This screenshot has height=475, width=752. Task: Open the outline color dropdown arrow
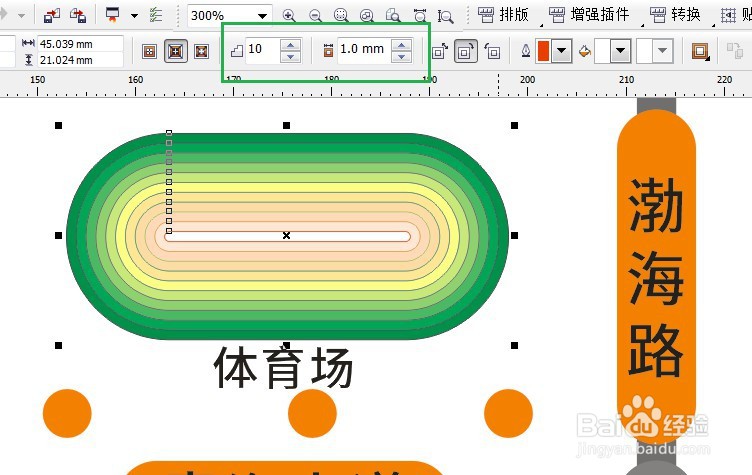click(x=562, y=51)
